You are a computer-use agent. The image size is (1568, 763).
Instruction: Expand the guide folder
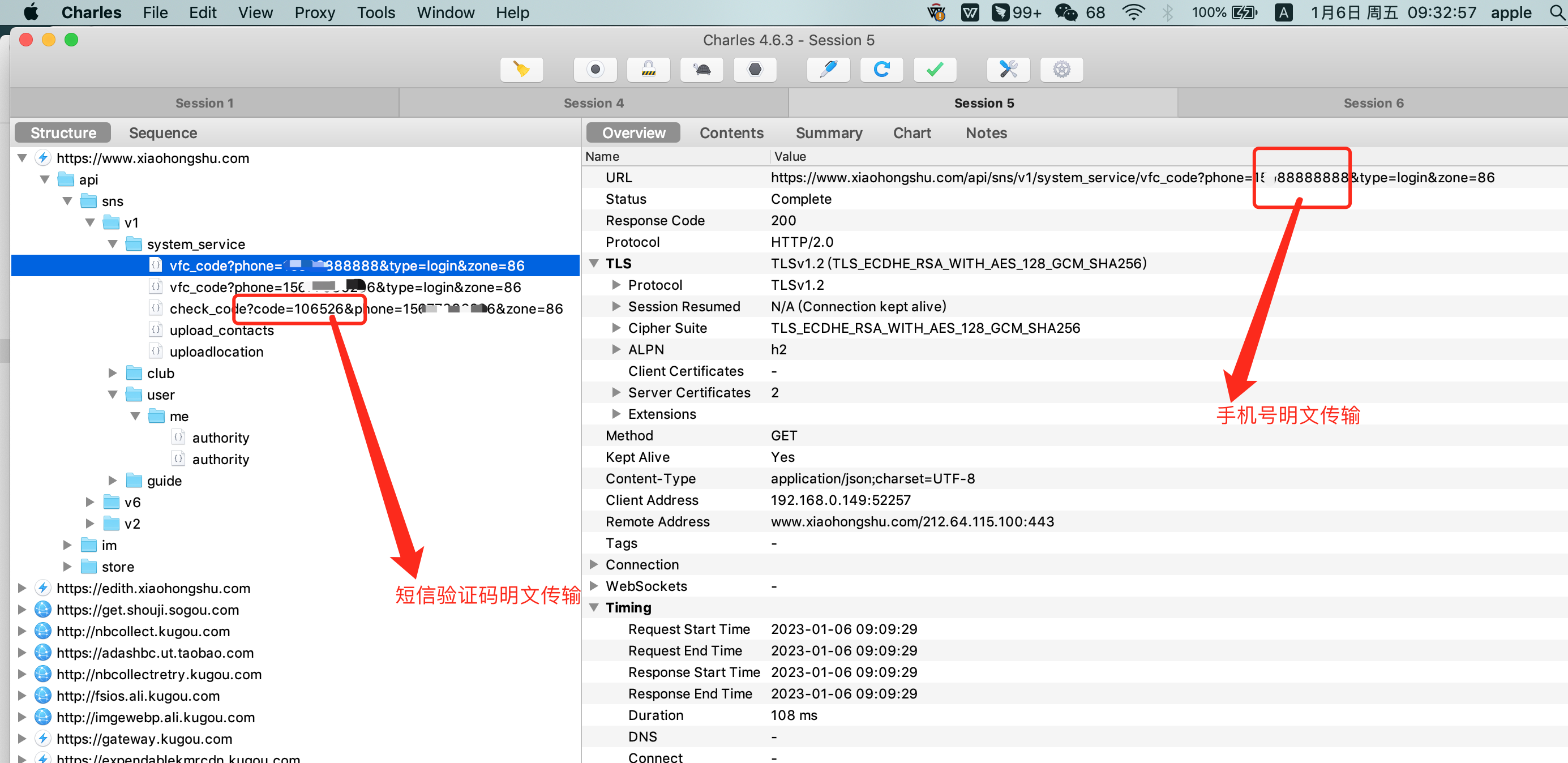(113, 481)
